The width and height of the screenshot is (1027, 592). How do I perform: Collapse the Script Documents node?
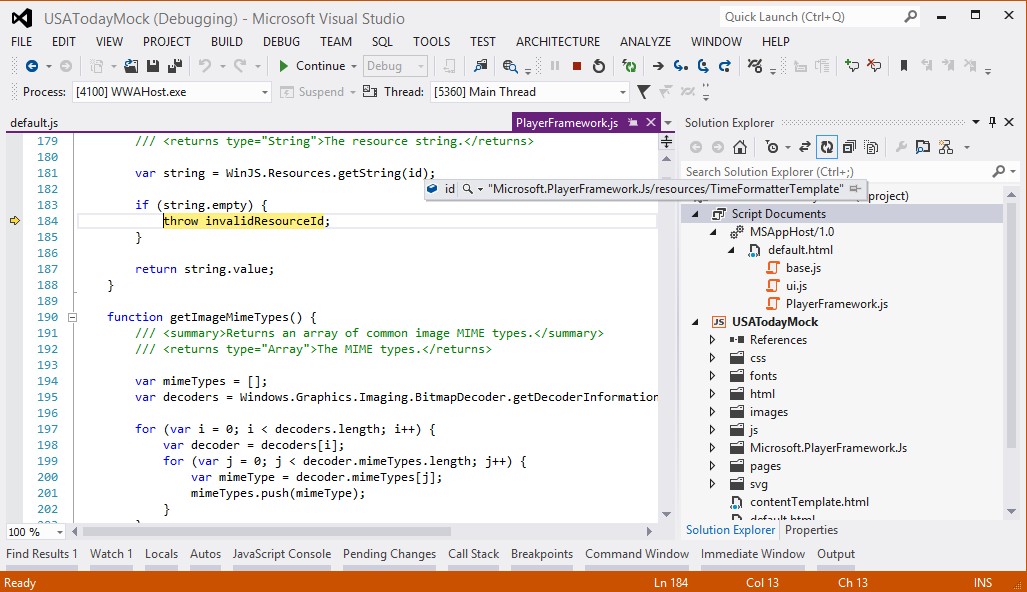694,213
